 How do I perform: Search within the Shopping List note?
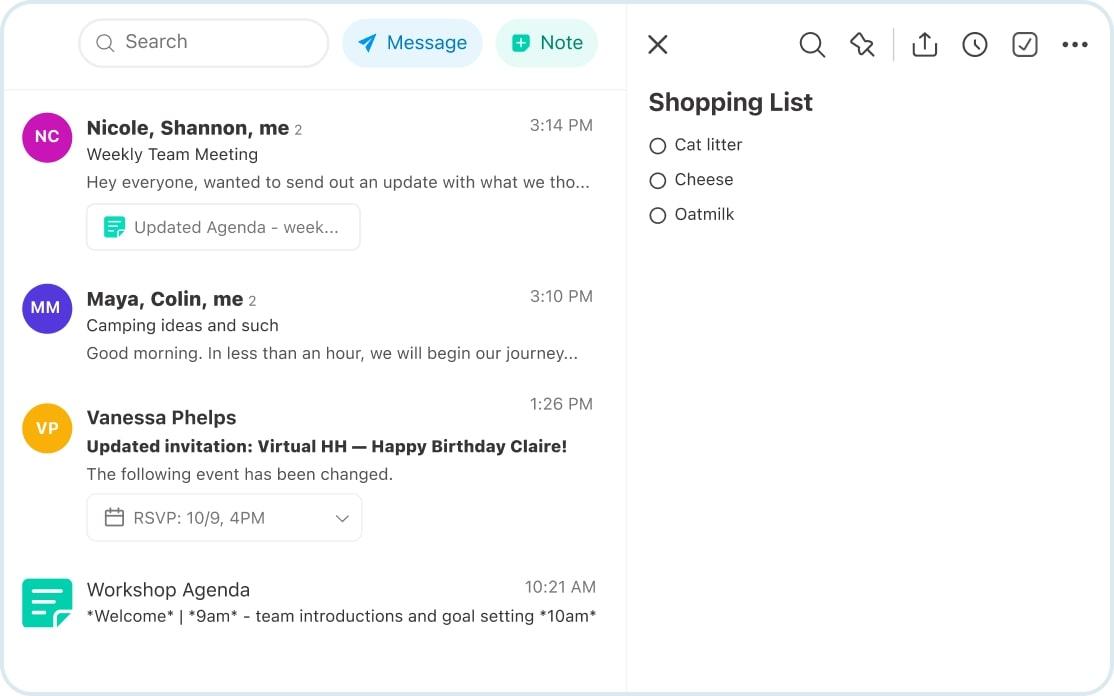click(812, 44)
